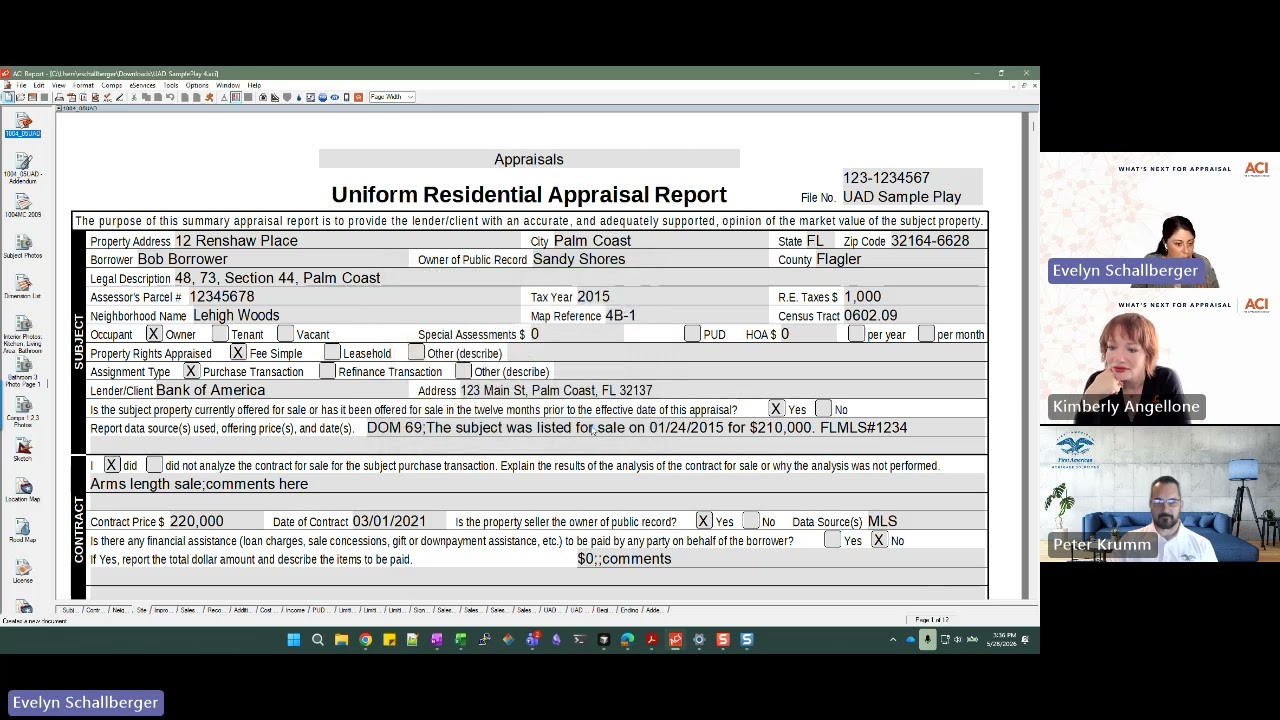This screenshot has width=1280, height=720.
Task: Open Bathroom 3 Photo Page in sidebar
Action: 22,372
